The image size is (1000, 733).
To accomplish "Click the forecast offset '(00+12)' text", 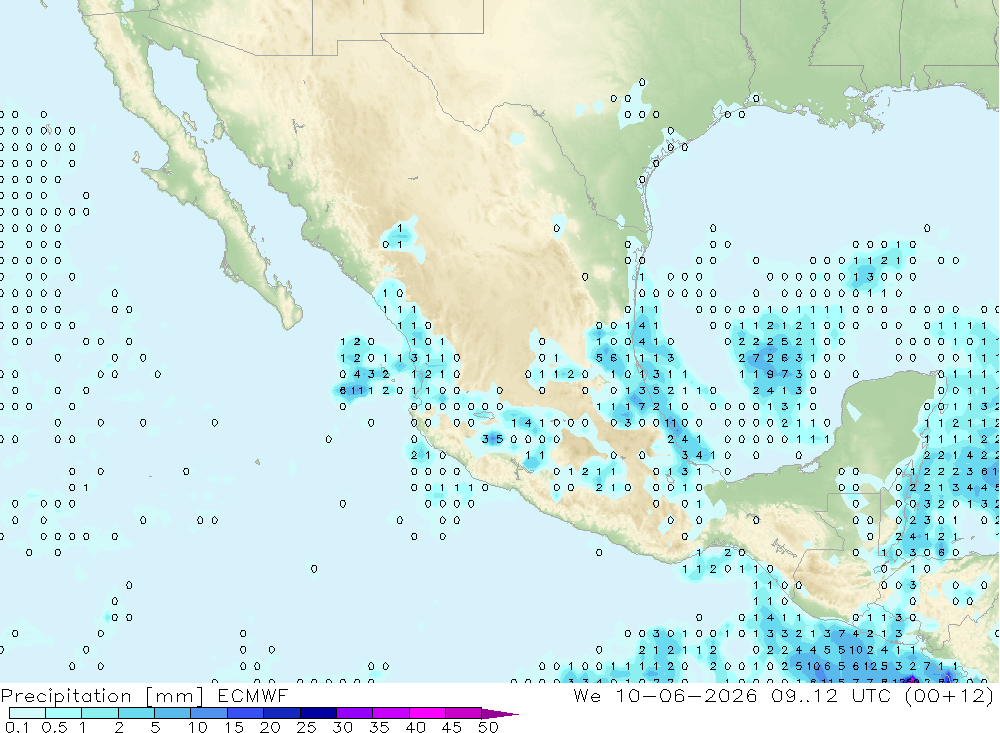I will click(949, 695).
